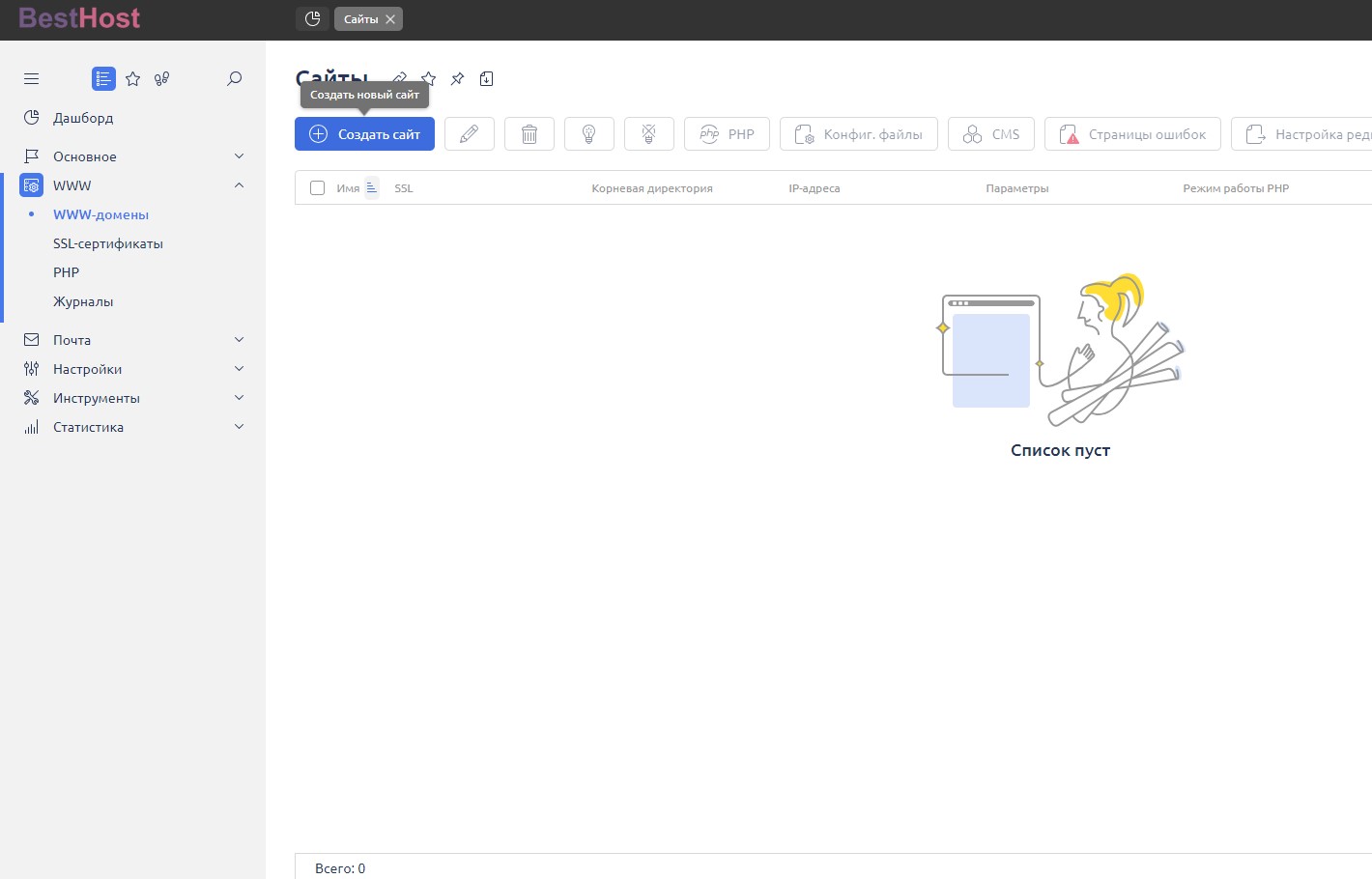Click the trash delete icon
Viewport: 1372px width, 879px height.
529,134
